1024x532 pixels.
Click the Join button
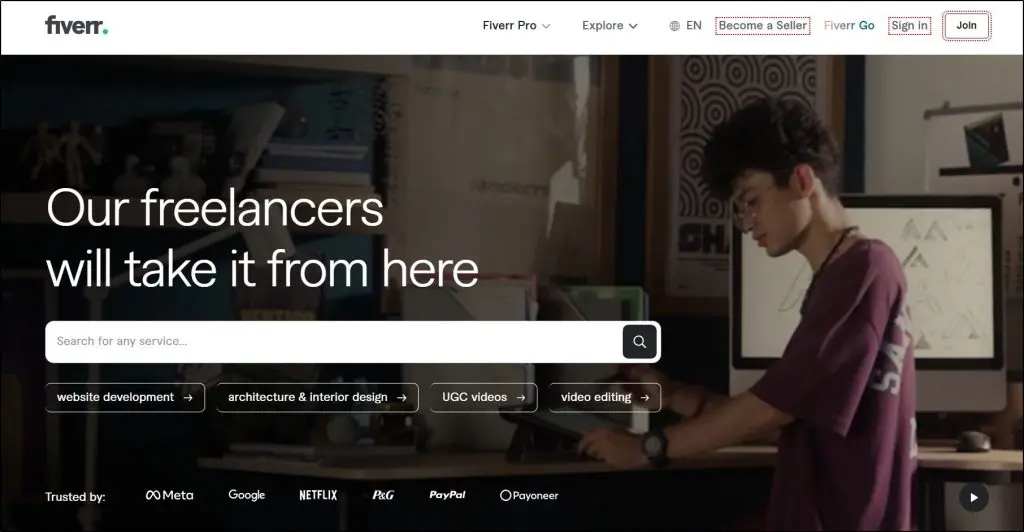tap(967, 25)
